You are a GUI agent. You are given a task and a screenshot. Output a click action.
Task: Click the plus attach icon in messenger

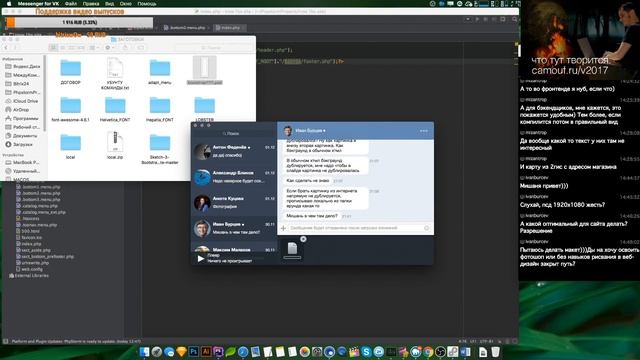click(283, 228)
